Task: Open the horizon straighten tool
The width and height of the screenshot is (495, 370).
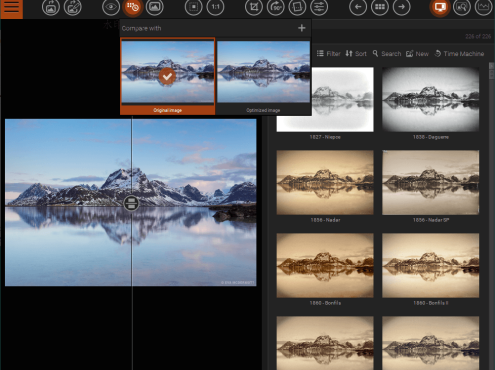Action: click(x=297, y=7)
